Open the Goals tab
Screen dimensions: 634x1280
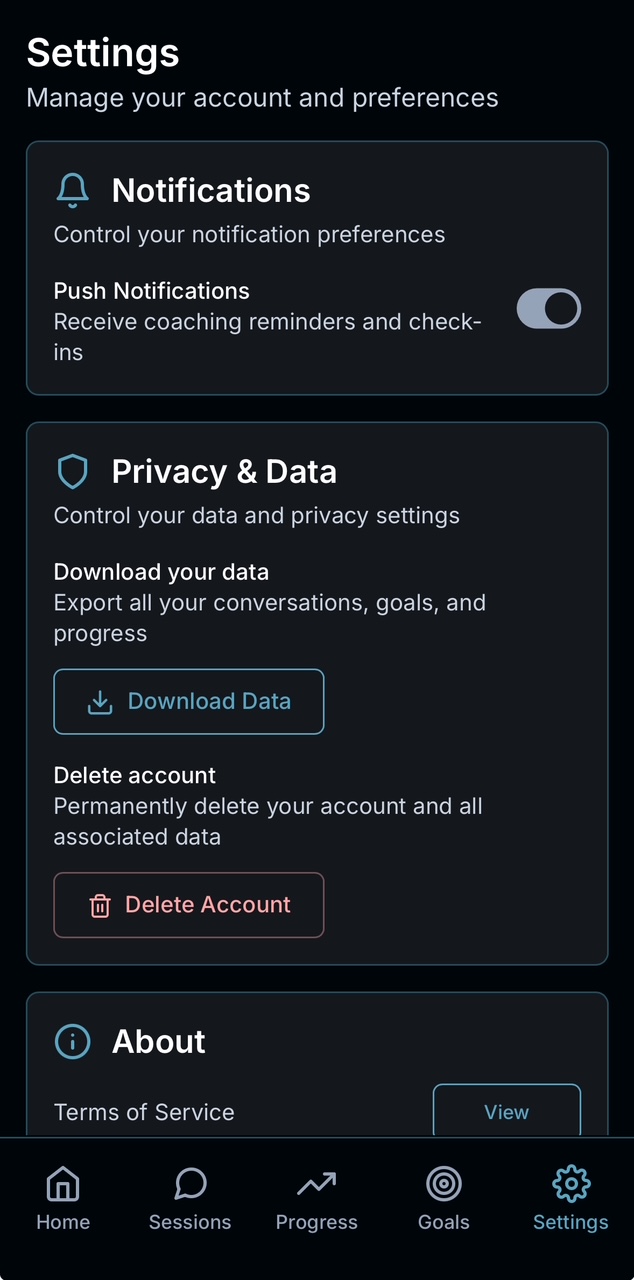443,1197
